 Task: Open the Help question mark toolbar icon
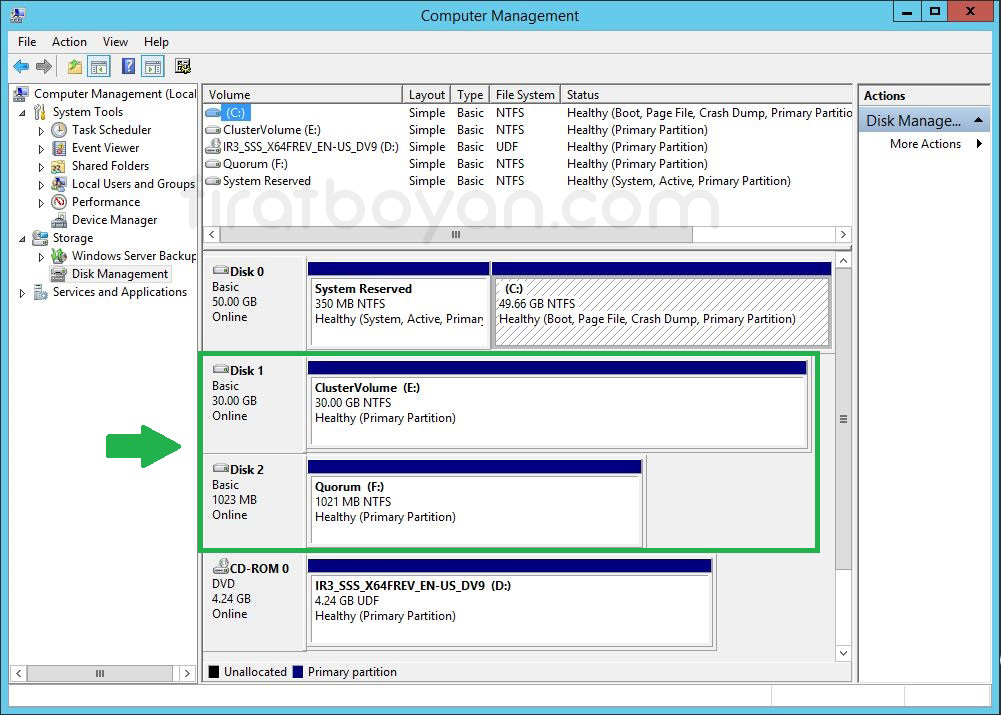coord(128,66)
